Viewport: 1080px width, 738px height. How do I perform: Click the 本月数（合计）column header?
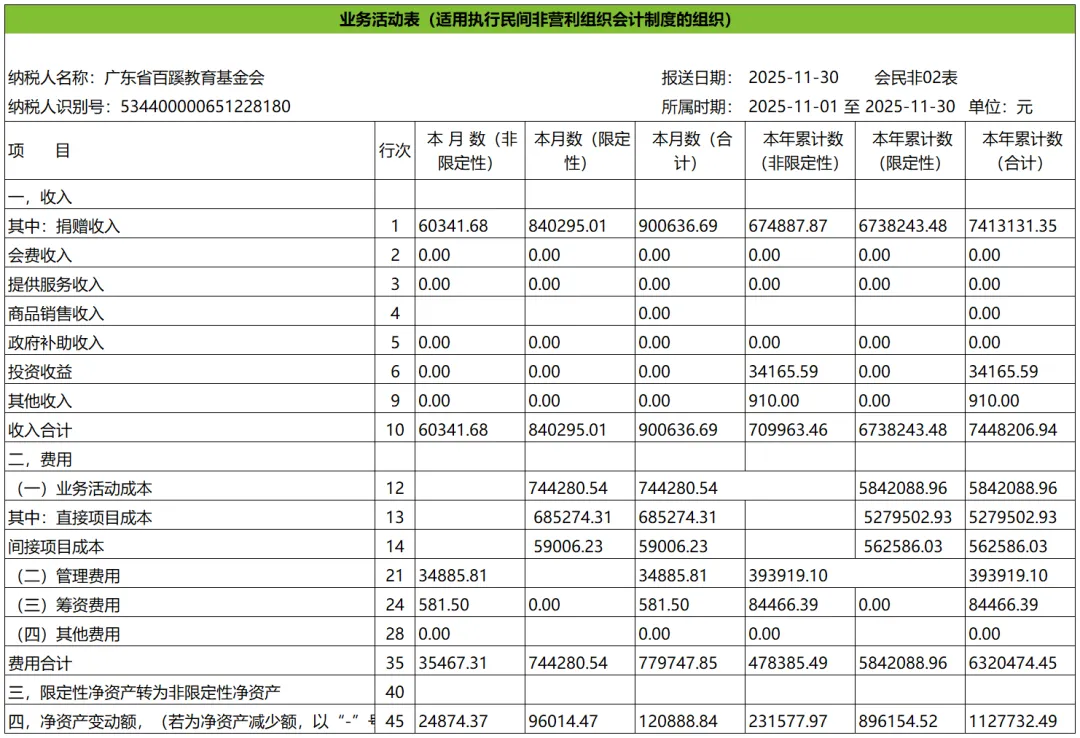690,151
